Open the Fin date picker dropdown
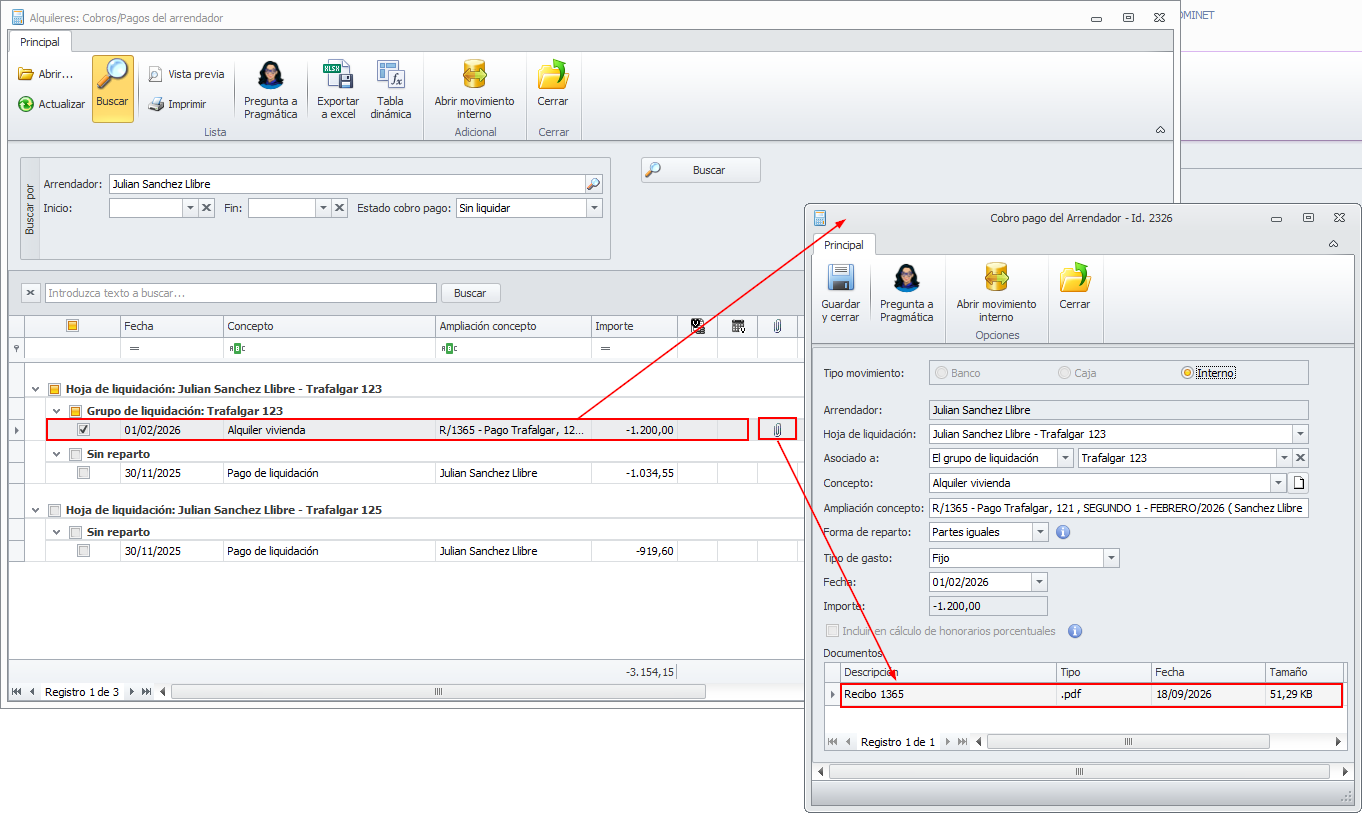The height and width of the screenshot is (813, 1362). click(x=323, y=208)
